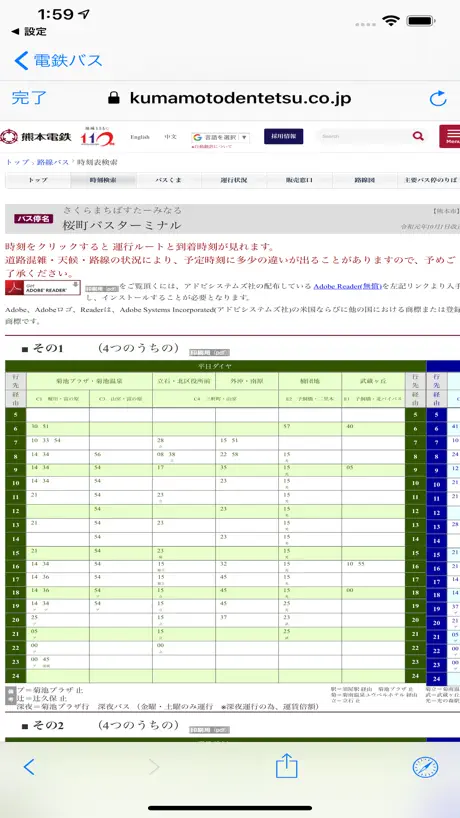Click the 採用情報 button
The width and height of the screenshot is (460, 818).
(x=283, y=136)
